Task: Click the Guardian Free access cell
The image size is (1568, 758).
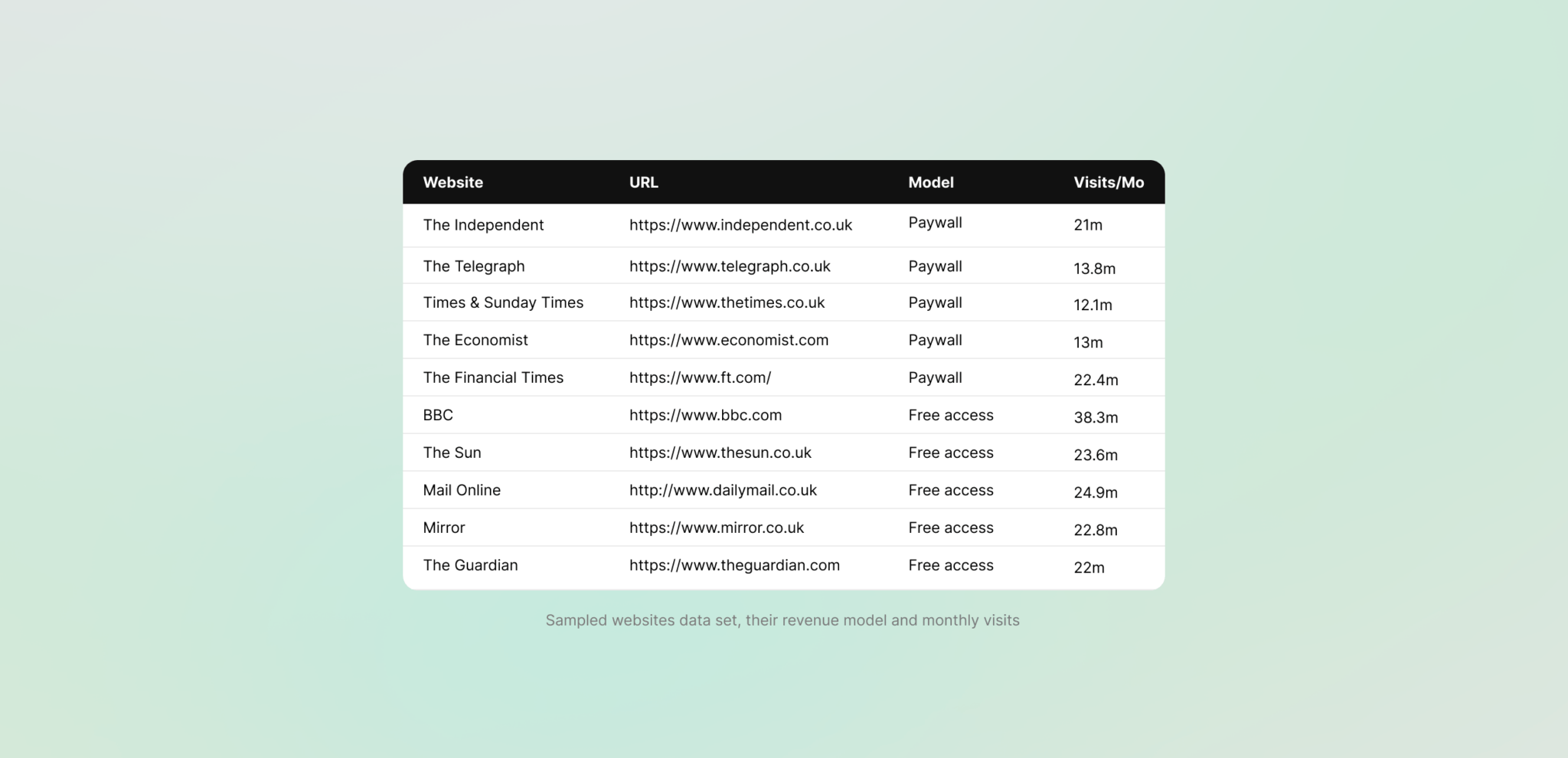Action: (x=951, y=565)
